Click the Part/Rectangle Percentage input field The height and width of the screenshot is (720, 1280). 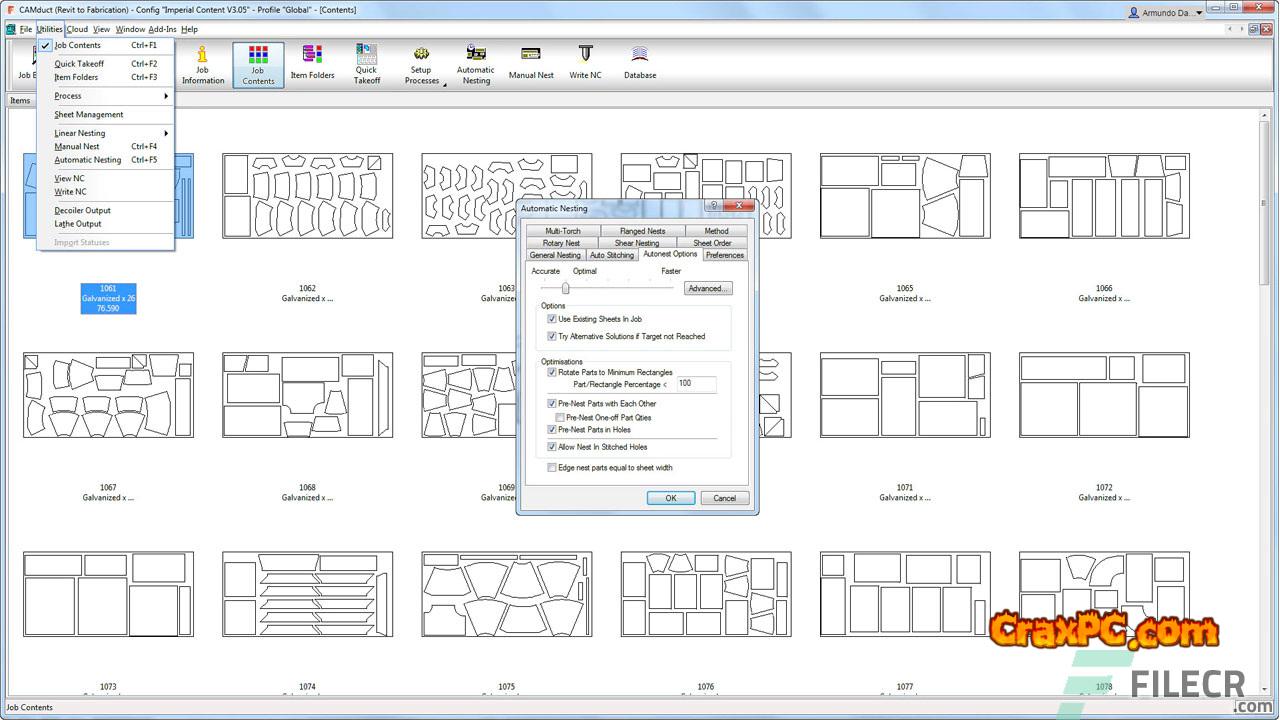point(696,384)
